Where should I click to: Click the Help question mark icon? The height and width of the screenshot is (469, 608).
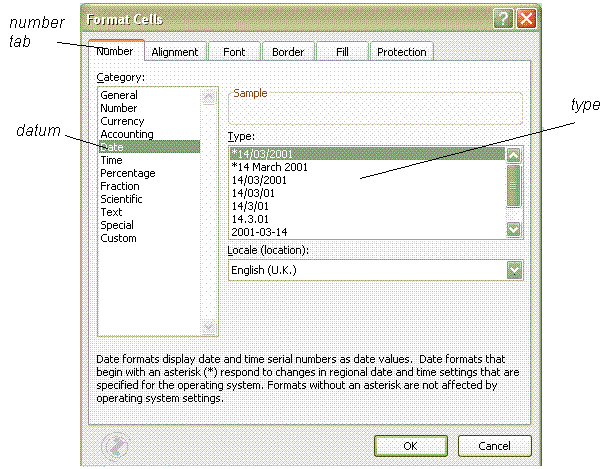504,18
